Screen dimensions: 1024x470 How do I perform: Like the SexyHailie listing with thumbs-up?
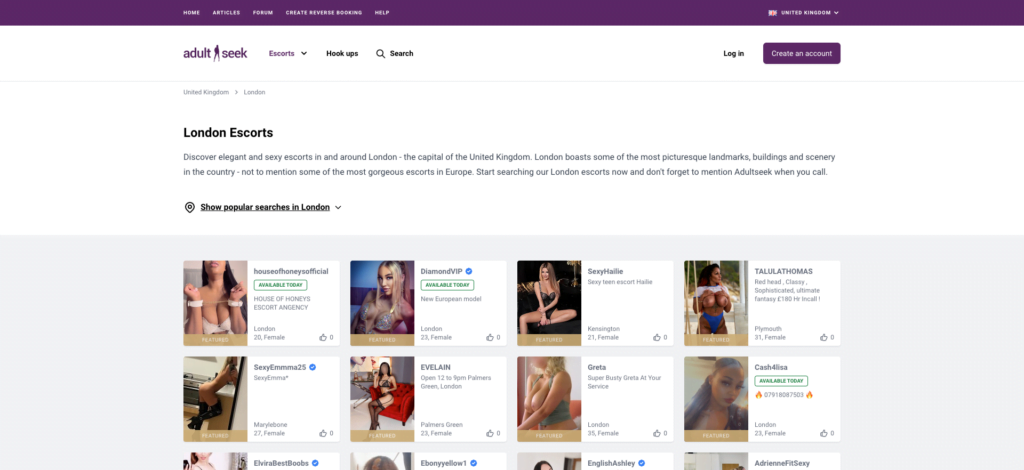tap(657, 337)
